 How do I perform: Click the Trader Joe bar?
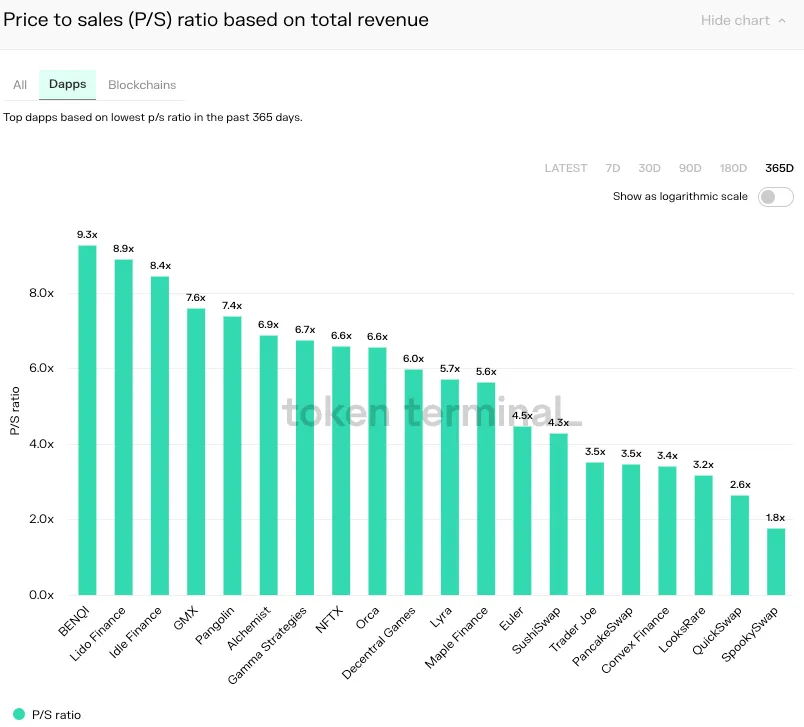coord(595,529)
